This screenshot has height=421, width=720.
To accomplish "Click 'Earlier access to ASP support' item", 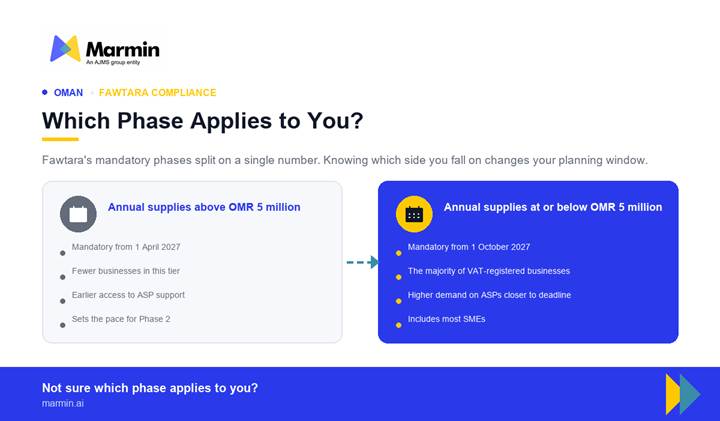I will pos(128,295).
